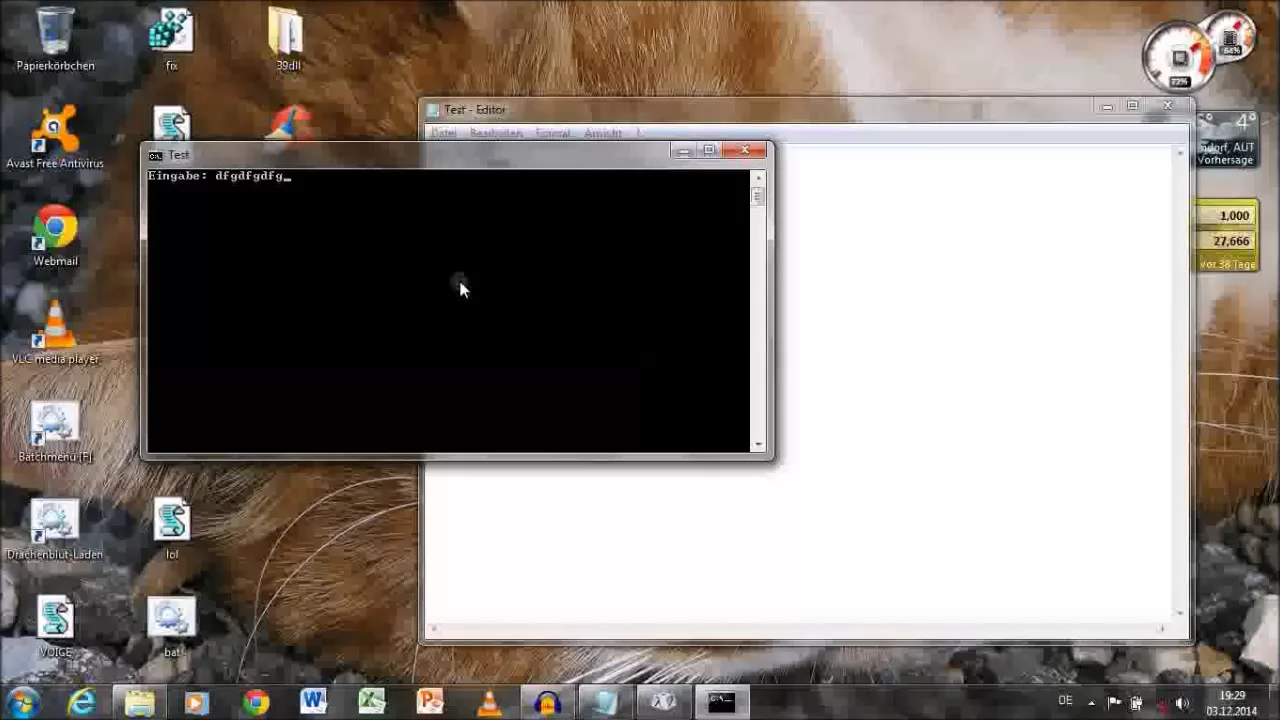This screenshot has height=720, width=1280.
Task: Select the Drachenblut-Laden desktop shortcut
Action: click(x=55, y=522)
